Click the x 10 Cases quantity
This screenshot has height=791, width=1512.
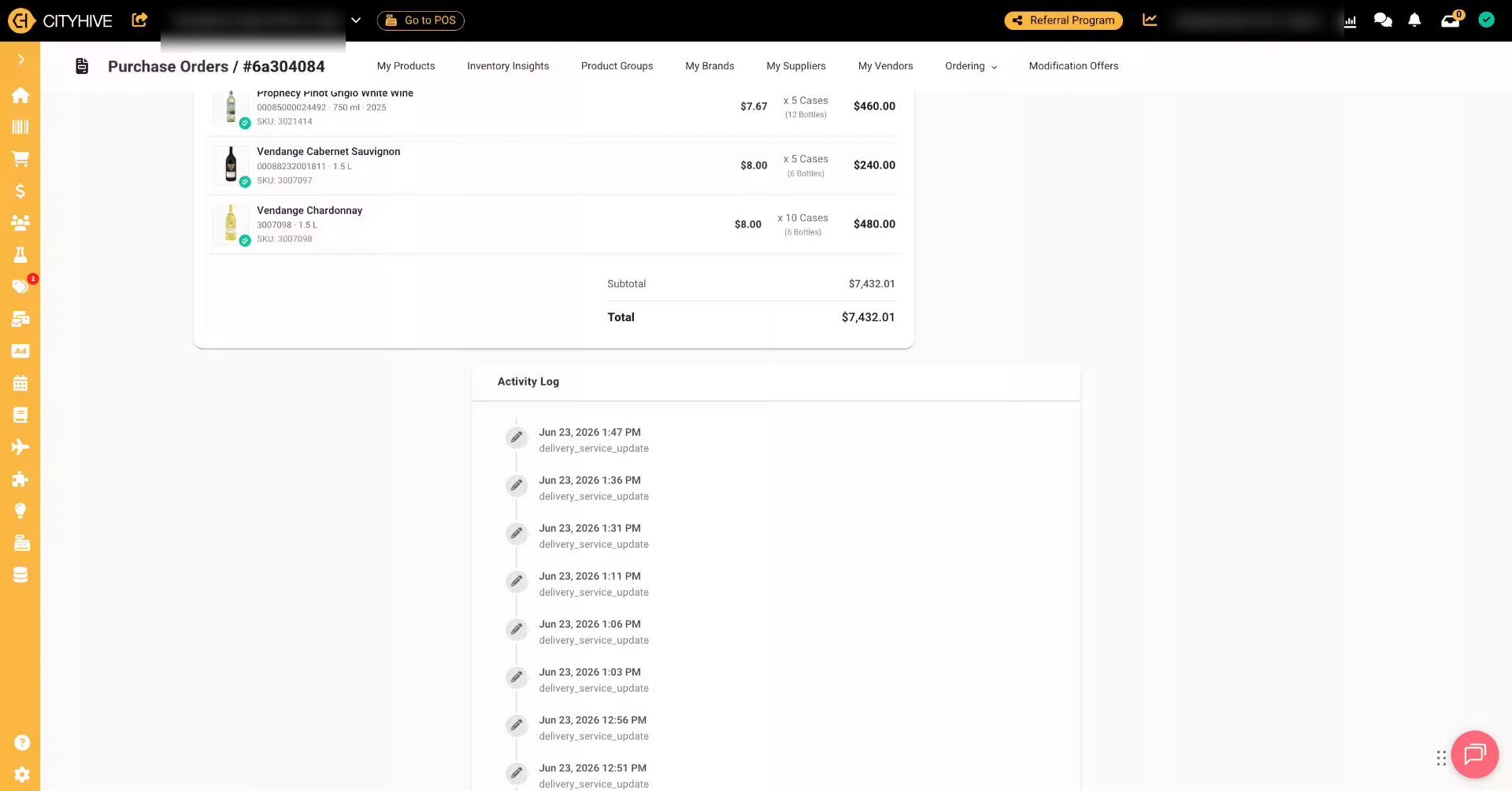(x=802, y=218)
